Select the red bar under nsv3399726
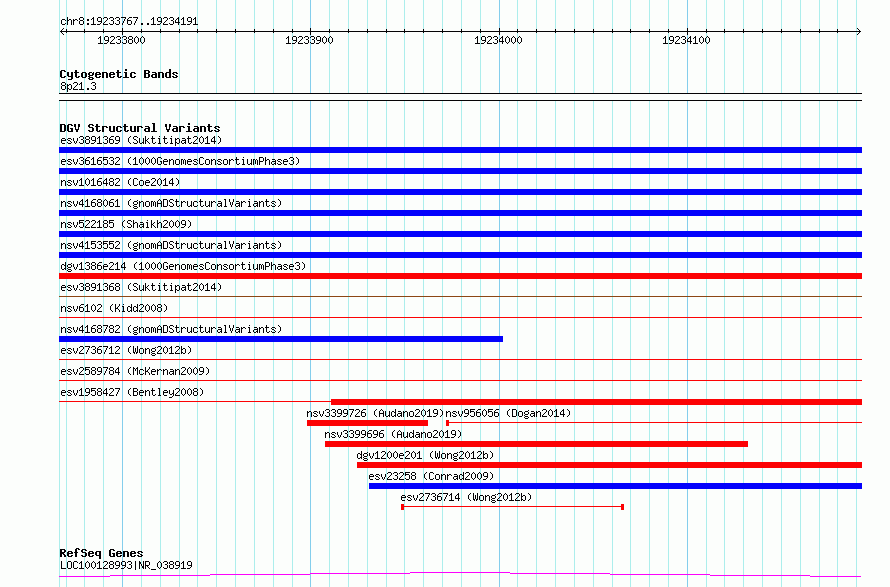The width and height of the screenshot is (890, 587). [x=367, y=423]
